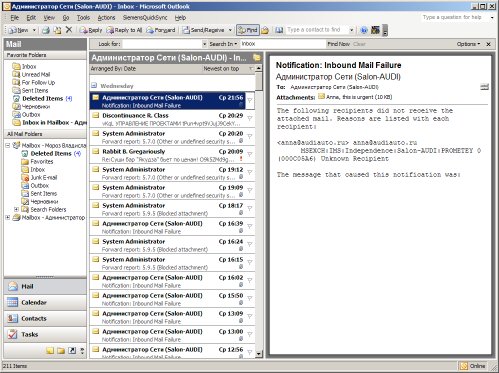Click scroll down arrow of message list
Viewport: 499px width, 373px height.
[259, 354]
